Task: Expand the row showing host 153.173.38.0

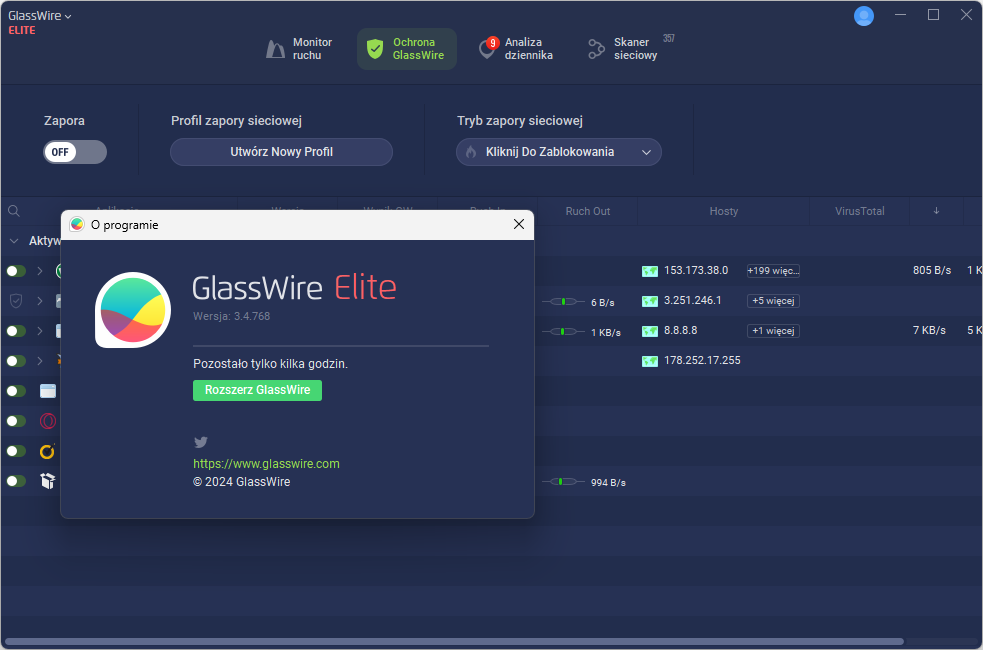Action: [39, 271]
